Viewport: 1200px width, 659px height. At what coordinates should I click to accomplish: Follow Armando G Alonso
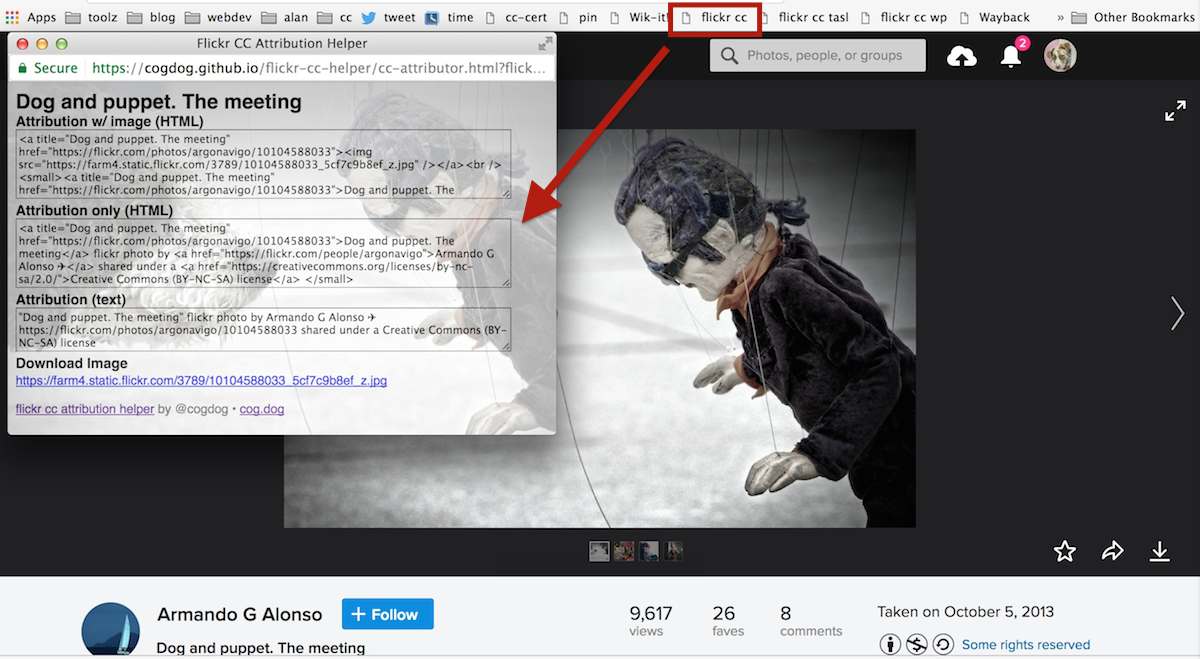(x=388, y=614)
